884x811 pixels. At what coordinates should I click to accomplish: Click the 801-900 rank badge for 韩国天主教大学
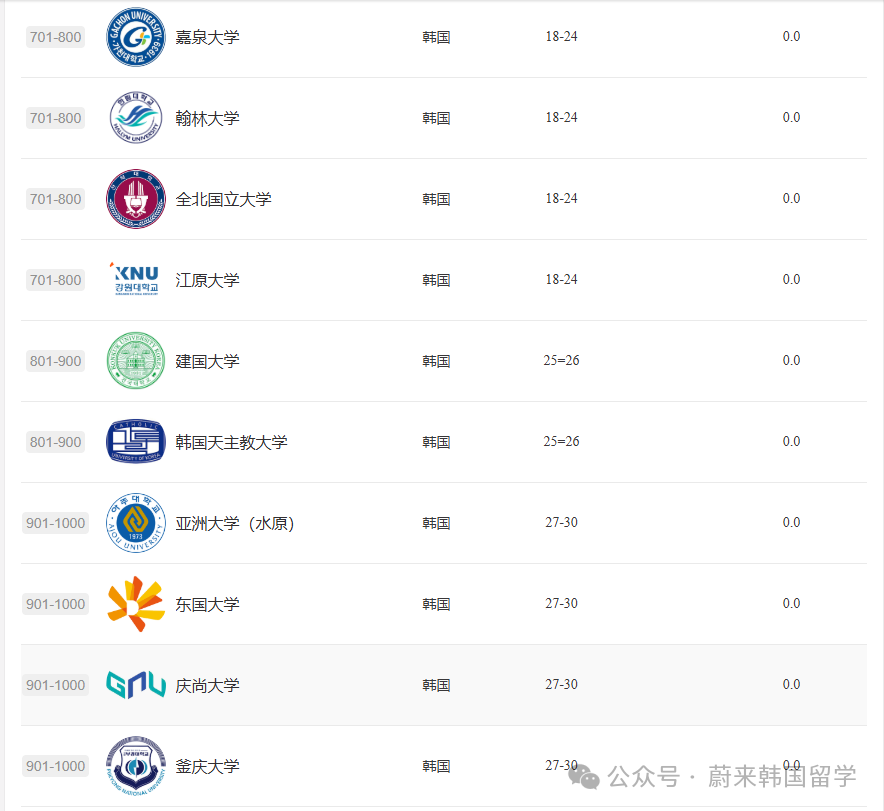click(x=55, y=442)
